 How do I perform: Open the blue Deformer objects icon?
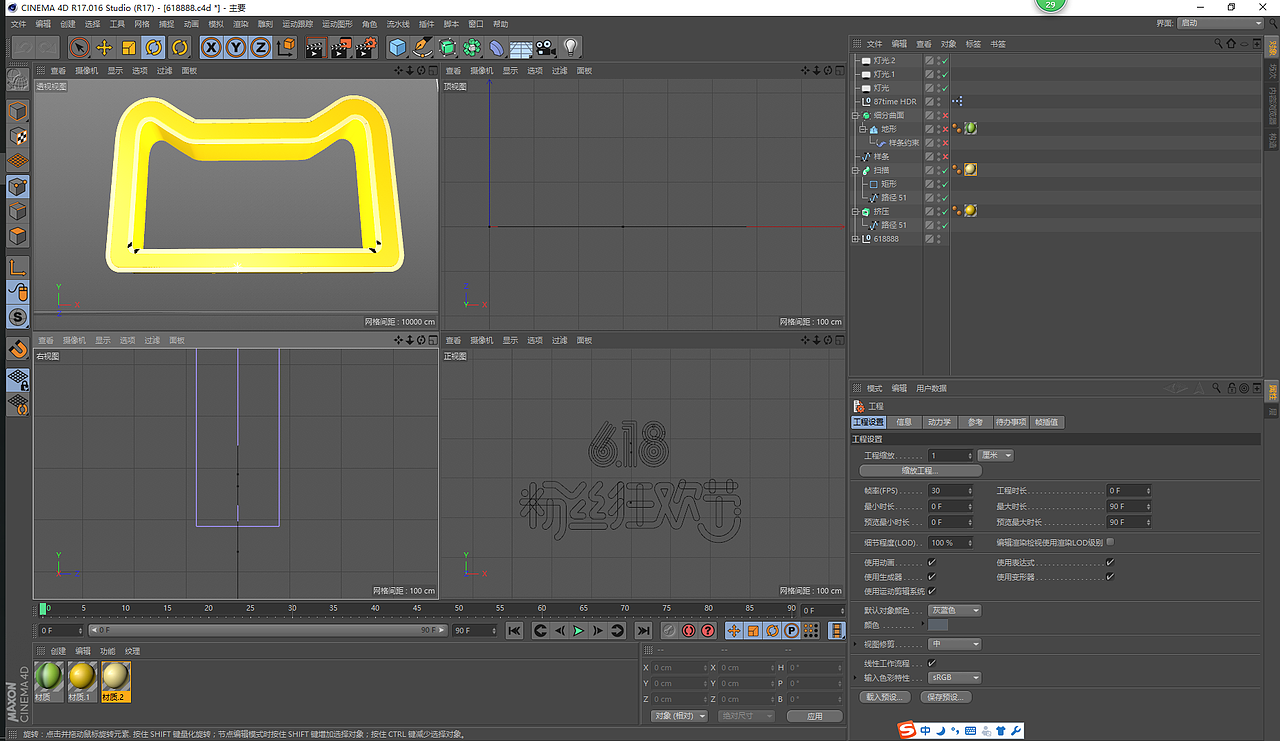pos(496,47)
